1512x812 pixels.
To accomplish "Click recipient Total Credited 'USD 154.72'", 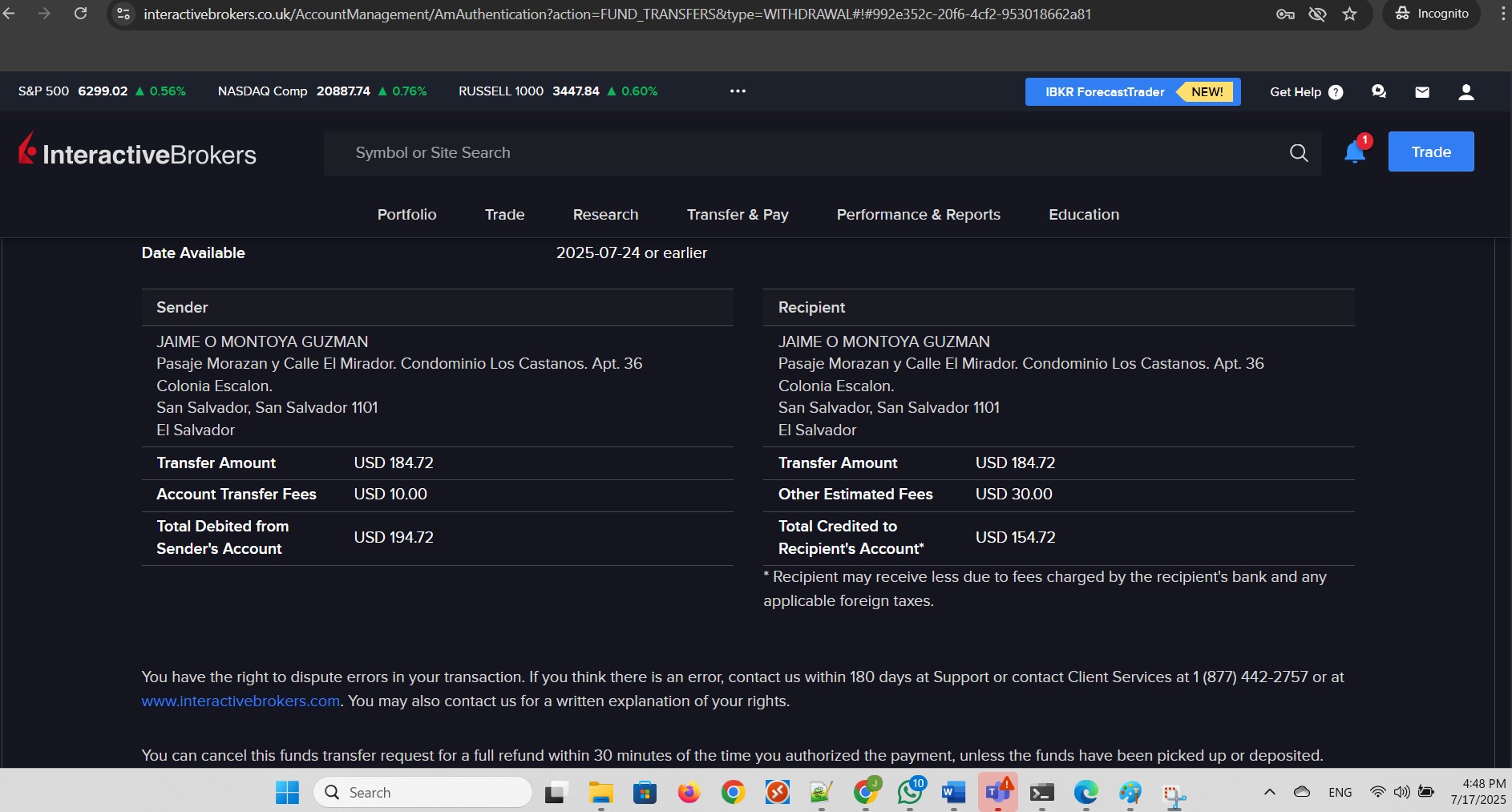I will pos(1016,538).
